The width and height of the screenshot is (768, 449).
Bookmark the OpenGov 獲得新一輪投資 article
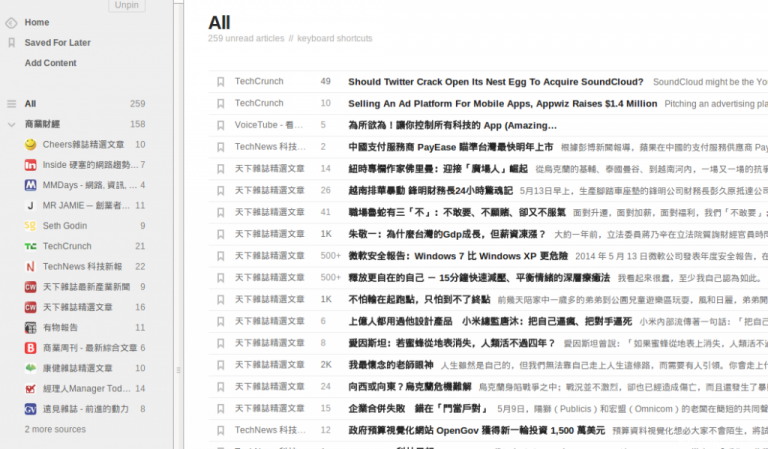tap(221, 430)
